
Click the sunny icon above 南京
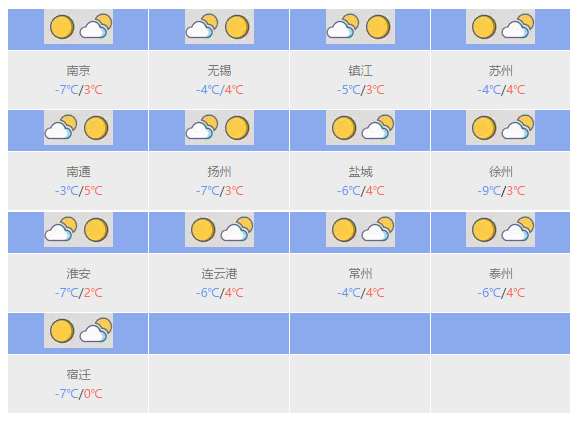click(x=62, y=27)
